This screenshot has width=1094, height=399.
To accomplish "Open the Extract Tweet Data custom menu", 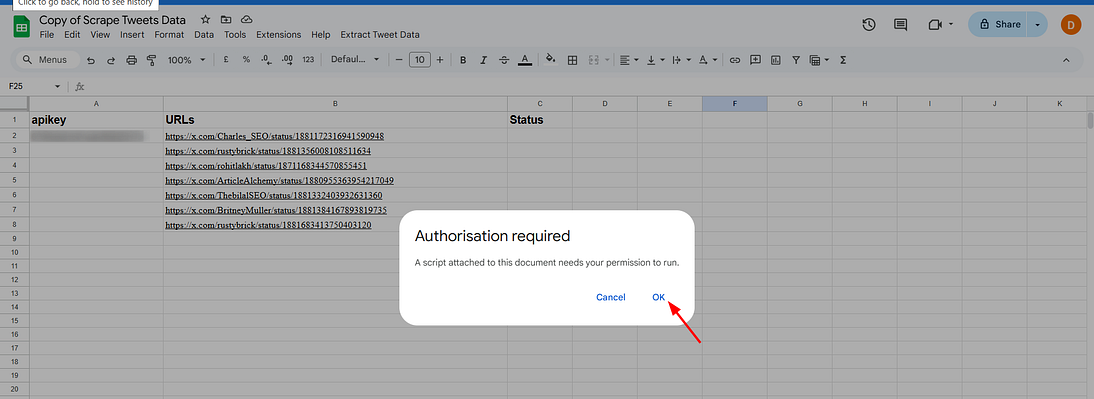I will (380, 35).
